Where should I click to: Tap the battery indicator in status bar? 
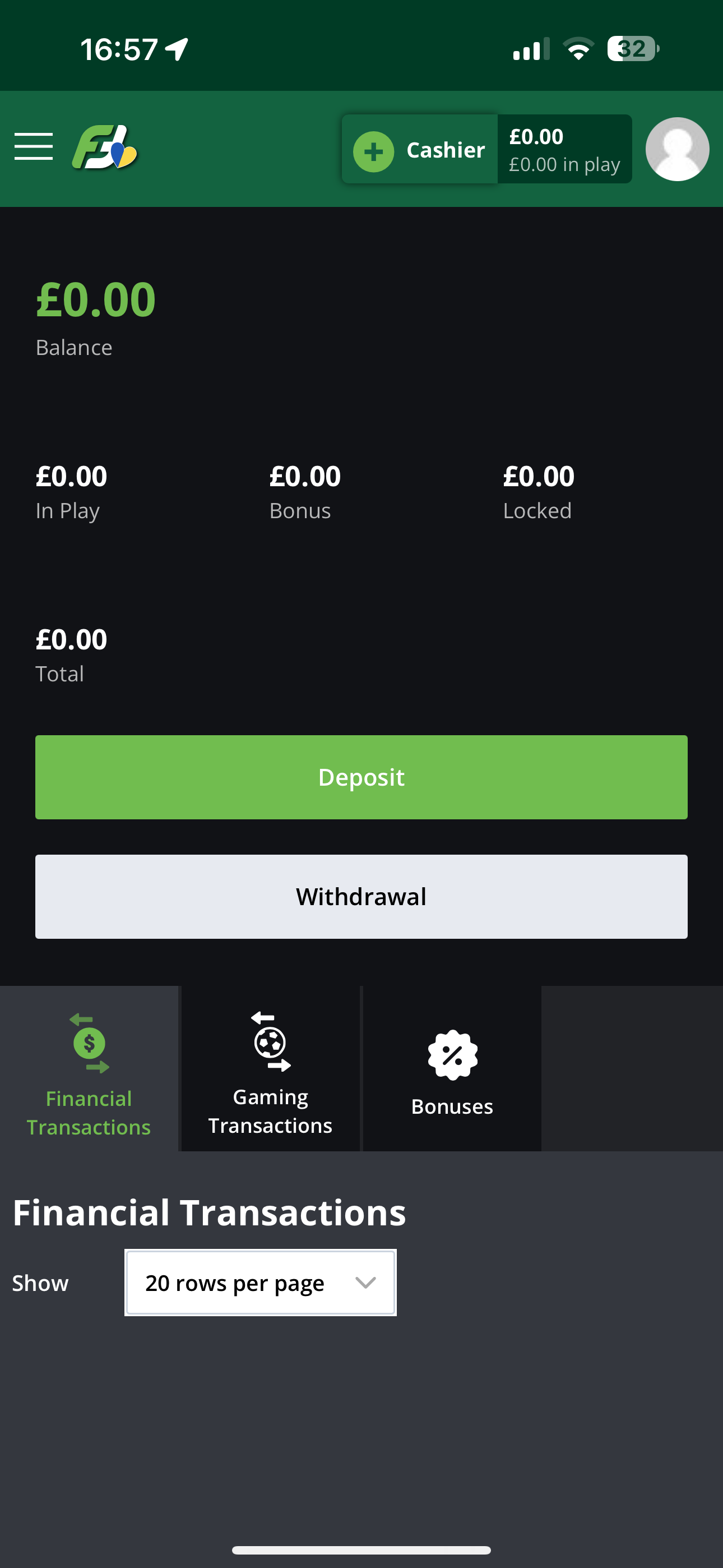(x=632, y=49)
